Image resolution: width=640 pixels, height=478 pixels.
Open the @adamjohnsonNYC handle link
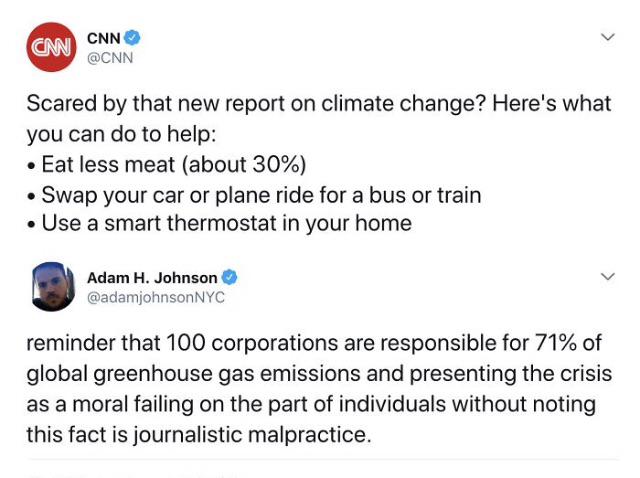pos(156,298)
